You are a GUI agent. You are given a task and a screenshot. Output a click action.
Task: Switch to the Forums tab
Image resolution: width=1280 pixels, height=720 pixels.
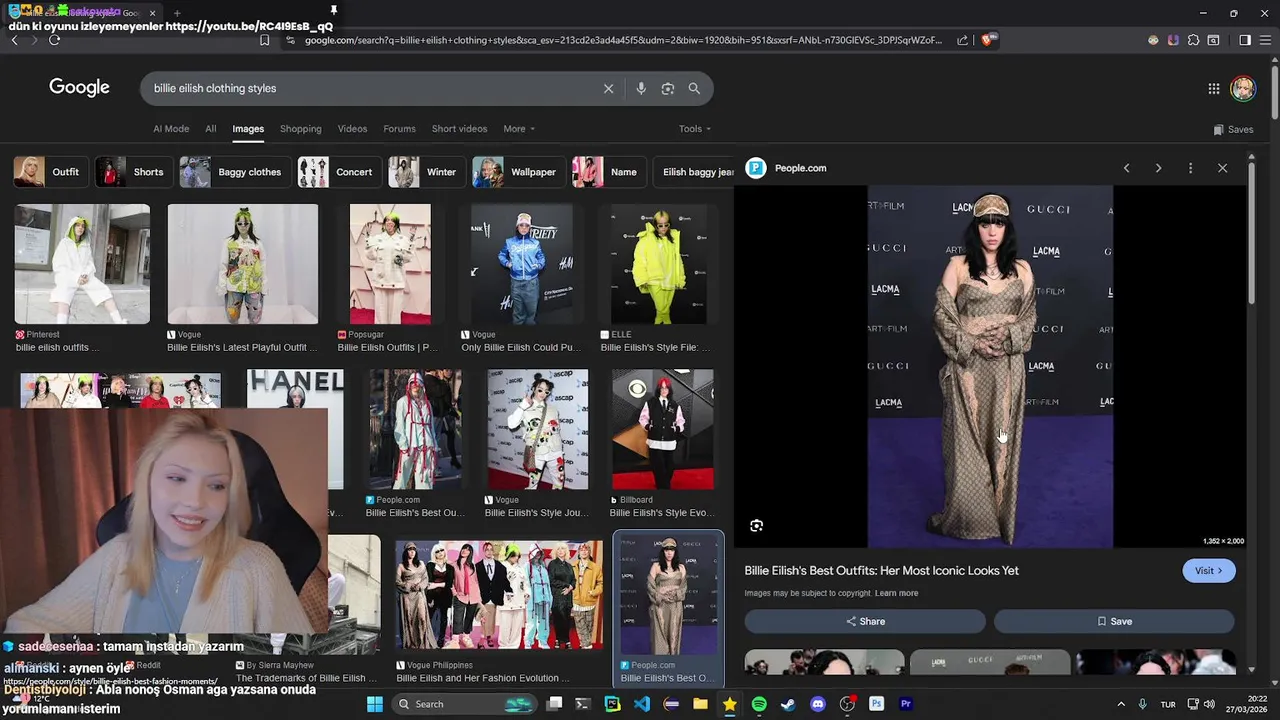click(x=399, y=128)
